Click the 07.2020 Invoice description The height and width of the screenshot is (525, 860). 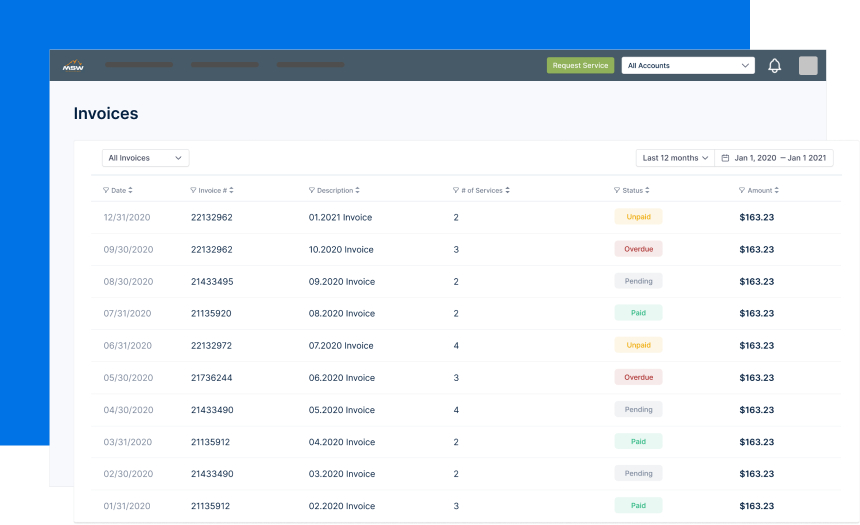(341, 346)
